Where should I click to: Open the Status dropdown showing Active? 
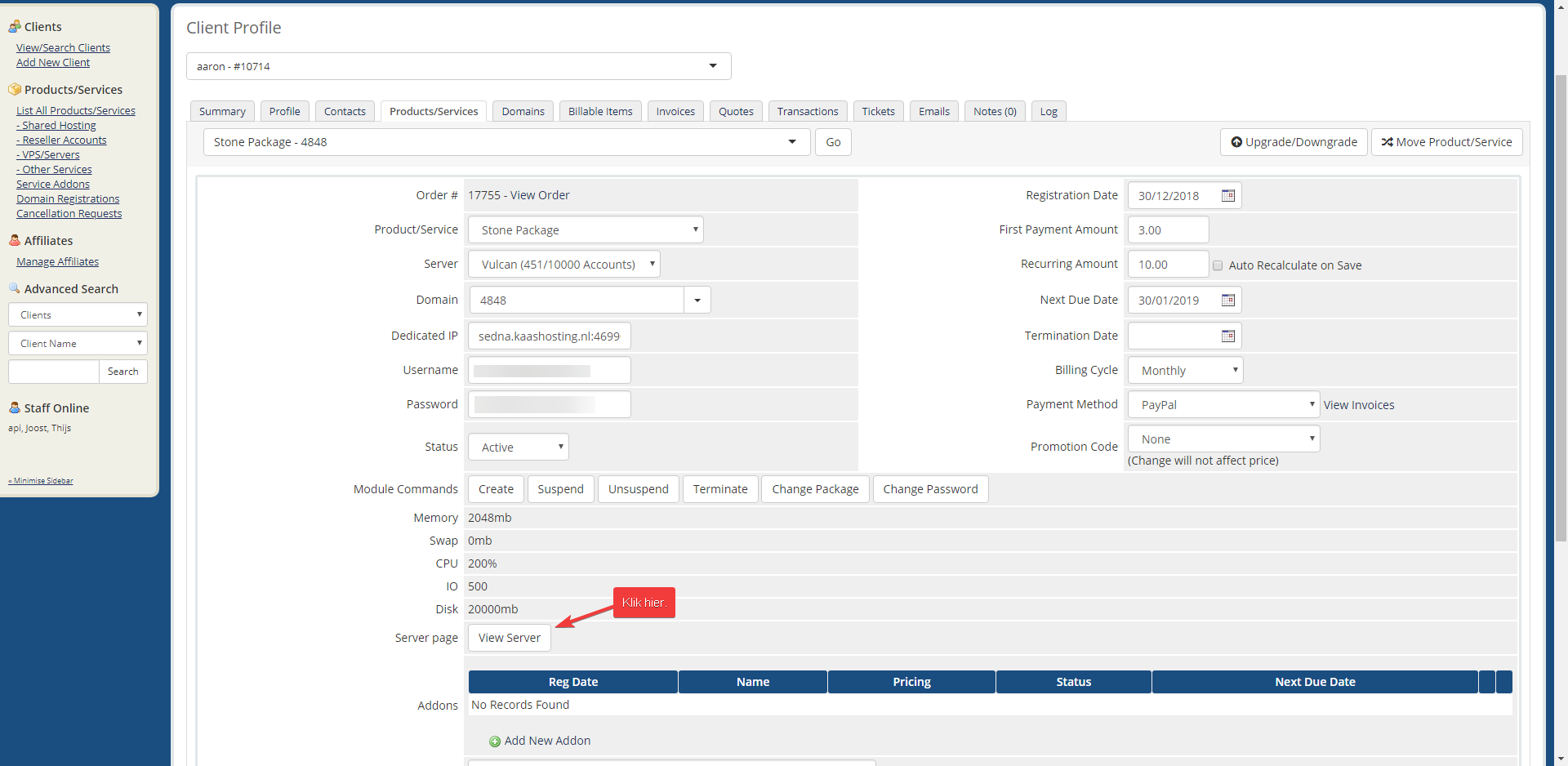pos(519,448)
